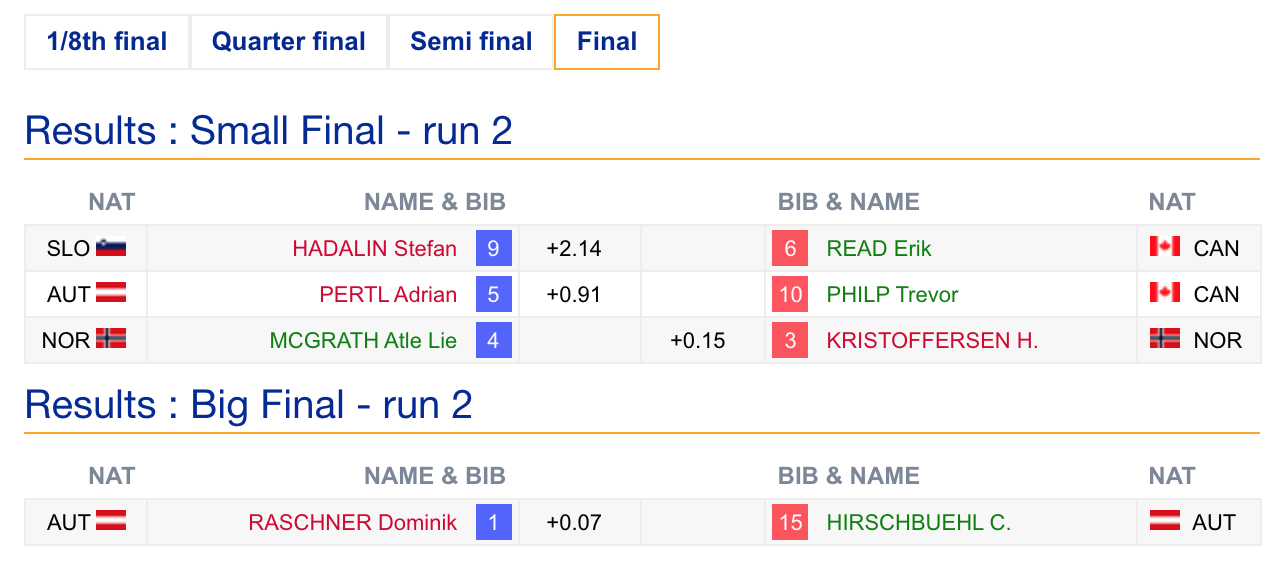Open HADALIN Stefan athlete link
The image size is (1288, 570).
[374, 248]
